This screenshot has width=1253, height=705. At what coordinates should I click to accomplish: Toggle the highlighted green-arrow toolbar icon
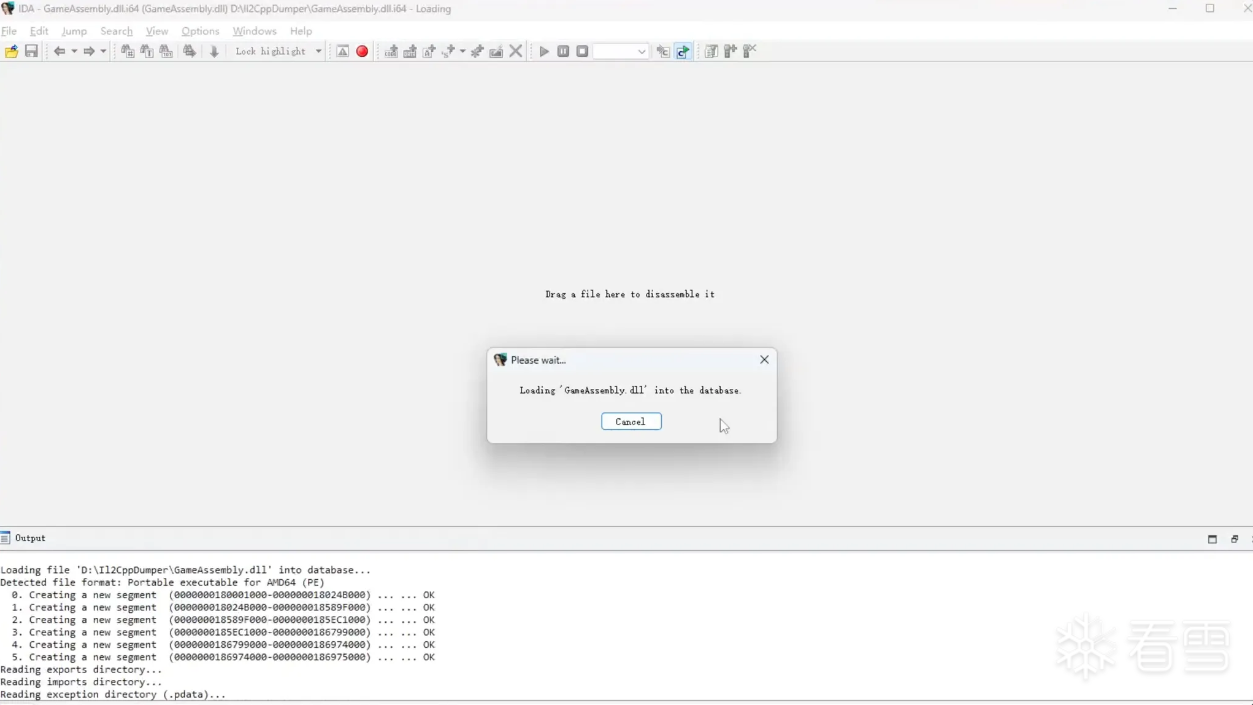[683, 51]
